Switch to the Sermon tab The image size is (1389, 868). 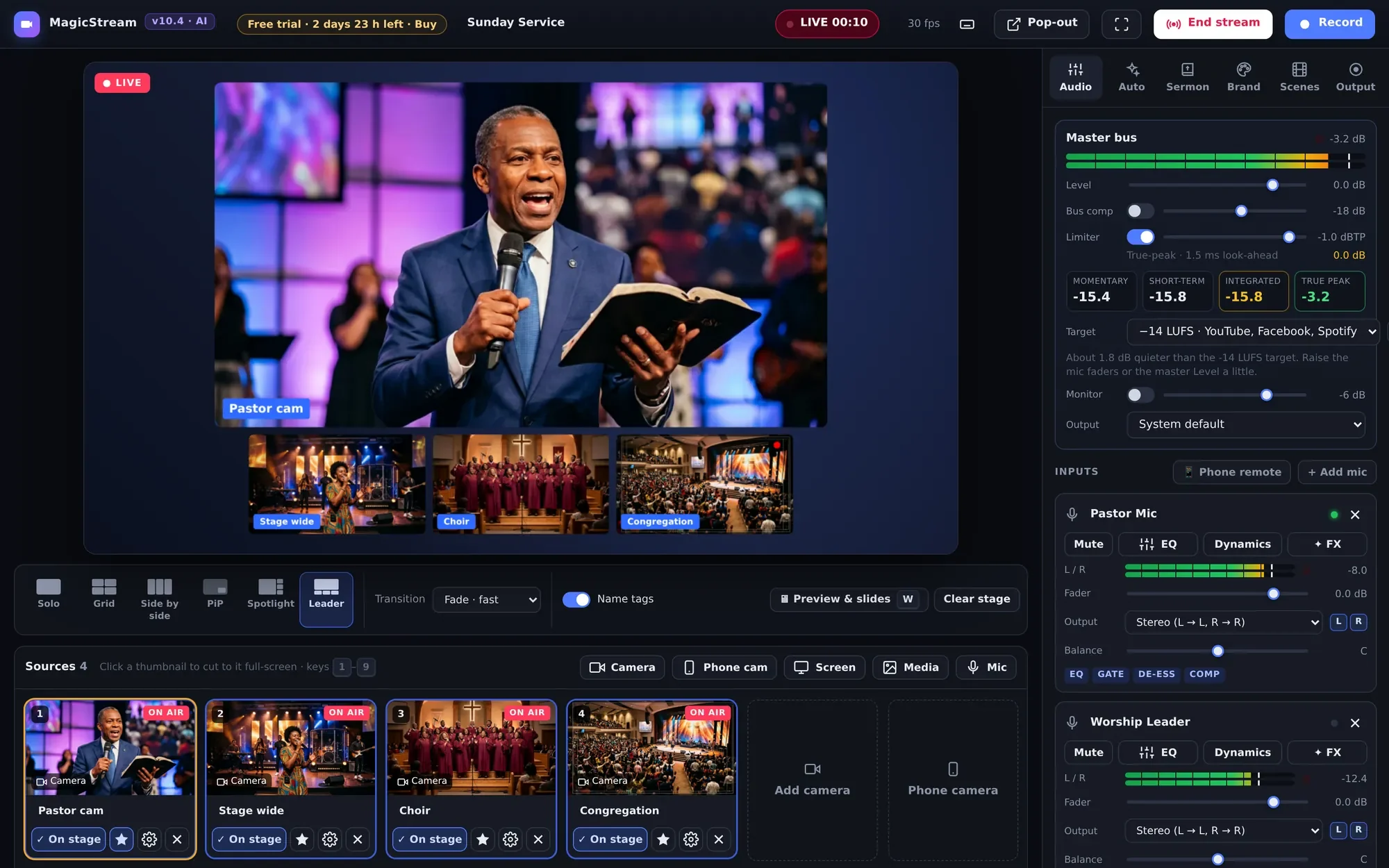pos(1187,77)
